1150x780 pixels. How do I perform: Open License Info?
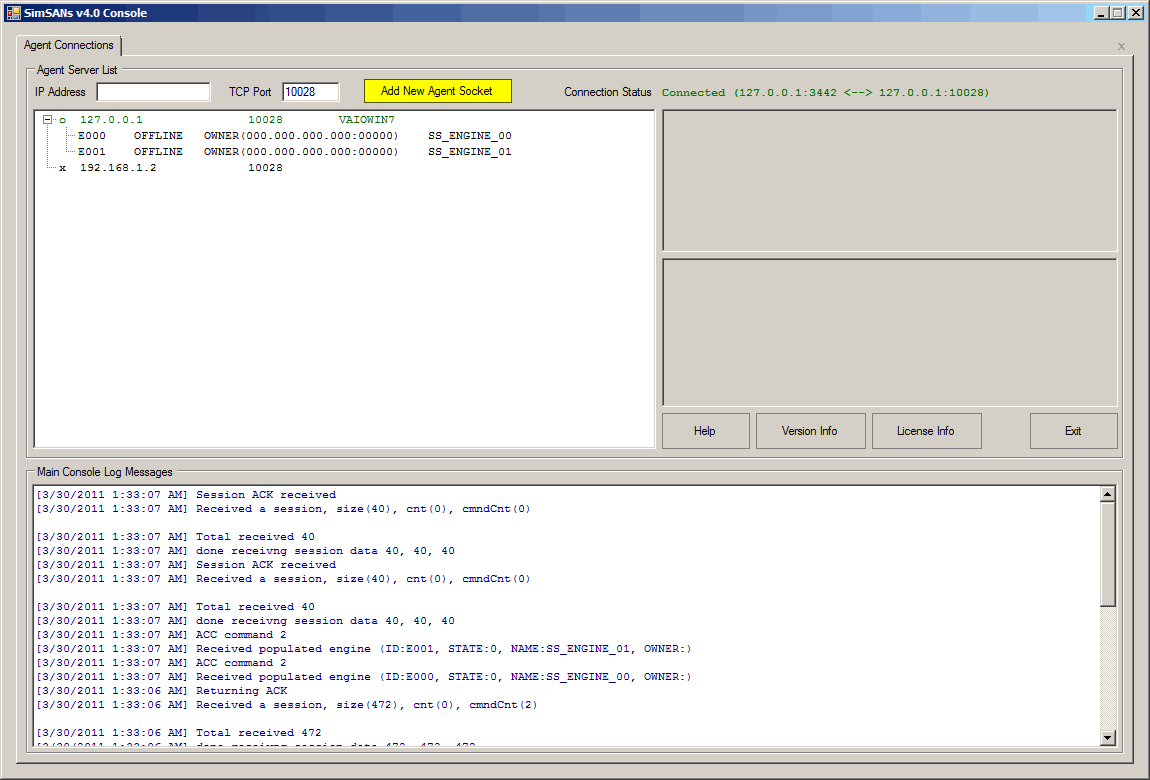click(925, 431)
